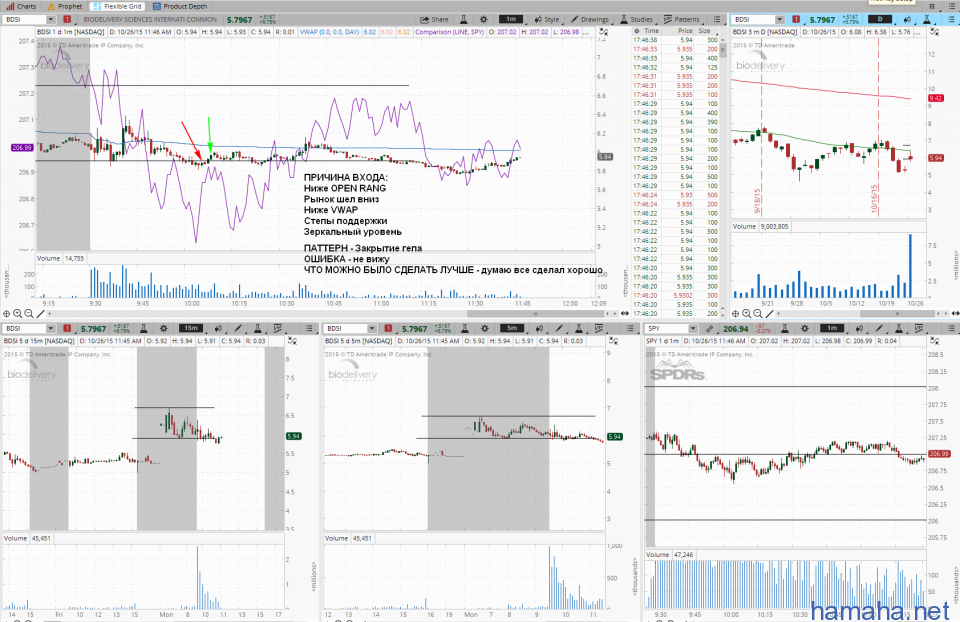The height and width of the screenshot is (622, 960).
Task: Click the red link badge on 15m chart
Action: [x=67, y=329]
